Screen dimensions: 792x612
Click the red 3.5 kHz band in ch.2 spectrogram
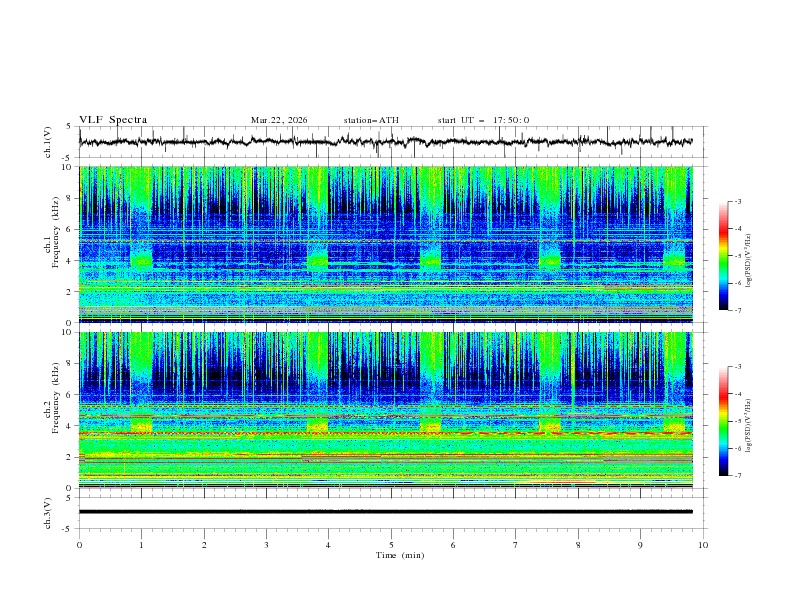coord(385,433)
